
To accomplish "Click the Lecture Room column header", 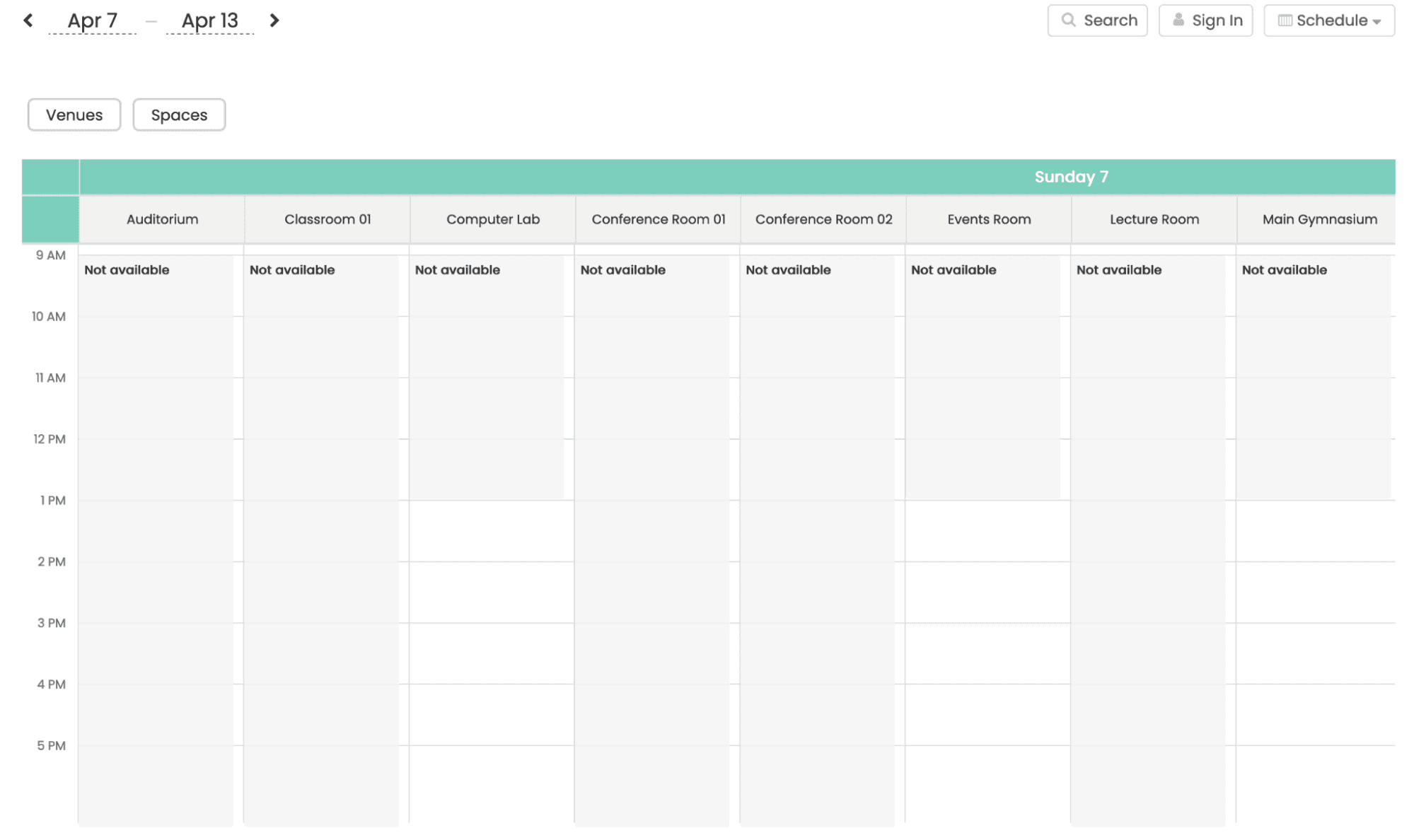I will 1154,219.
